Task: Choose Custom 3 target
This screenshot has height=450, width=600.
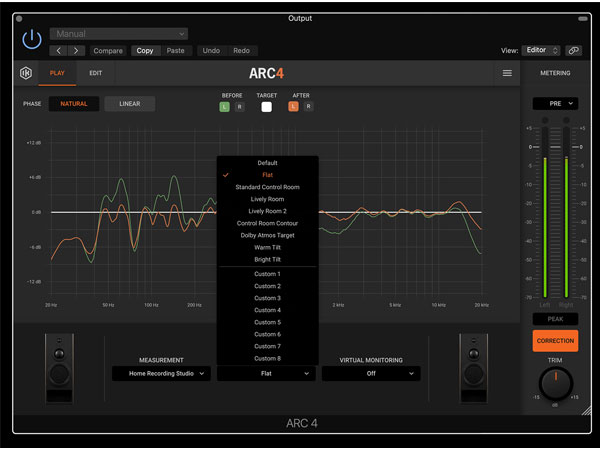Action: [267, 298]
